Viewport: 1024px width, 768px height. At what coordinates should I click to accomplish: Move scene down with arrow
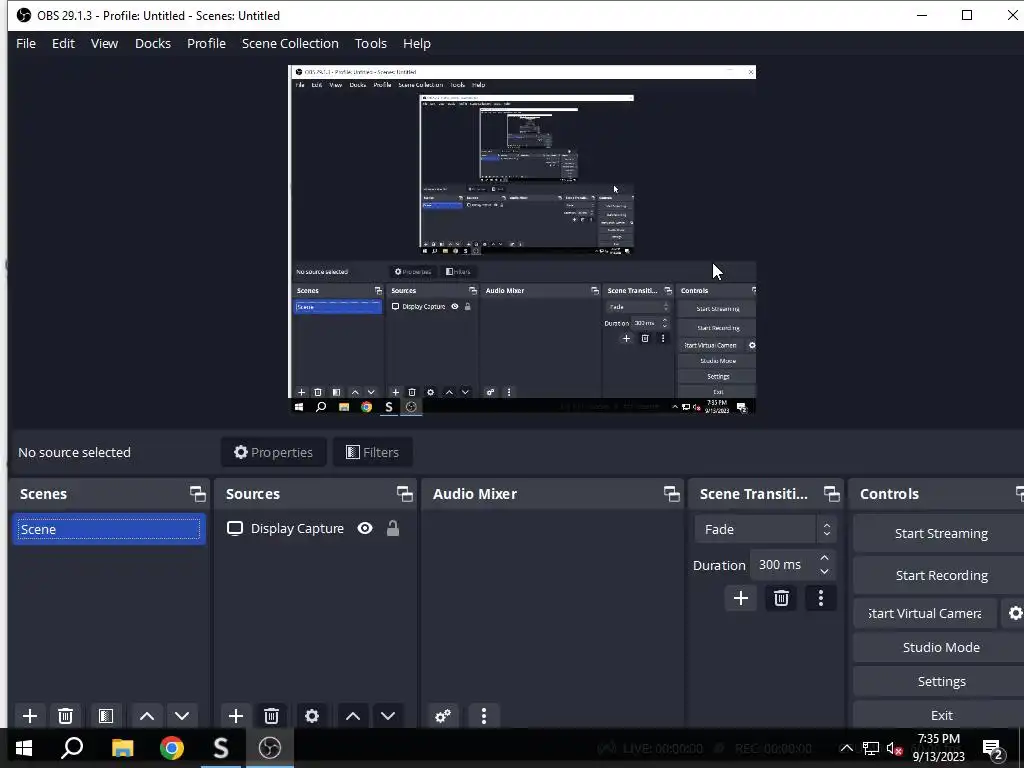(x=182, y=716)
